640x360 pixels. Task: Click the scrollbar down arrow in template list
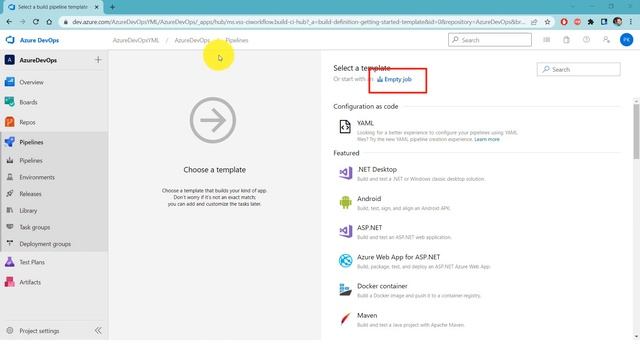point(636,336)
